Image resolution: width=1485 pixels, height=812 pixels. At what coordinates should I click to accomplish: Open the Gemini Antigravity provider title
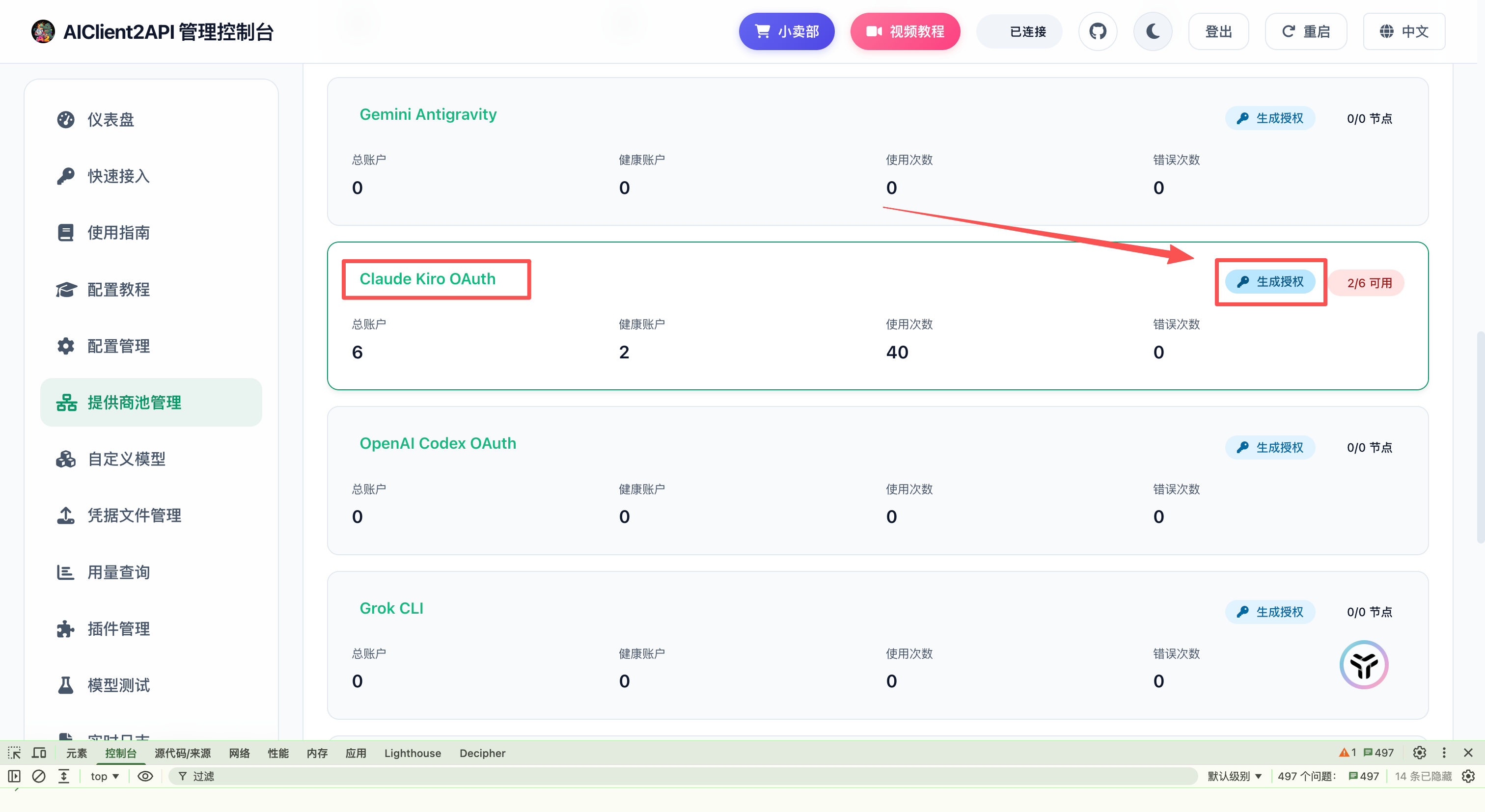pyautogui.click(x=428, y=114)
